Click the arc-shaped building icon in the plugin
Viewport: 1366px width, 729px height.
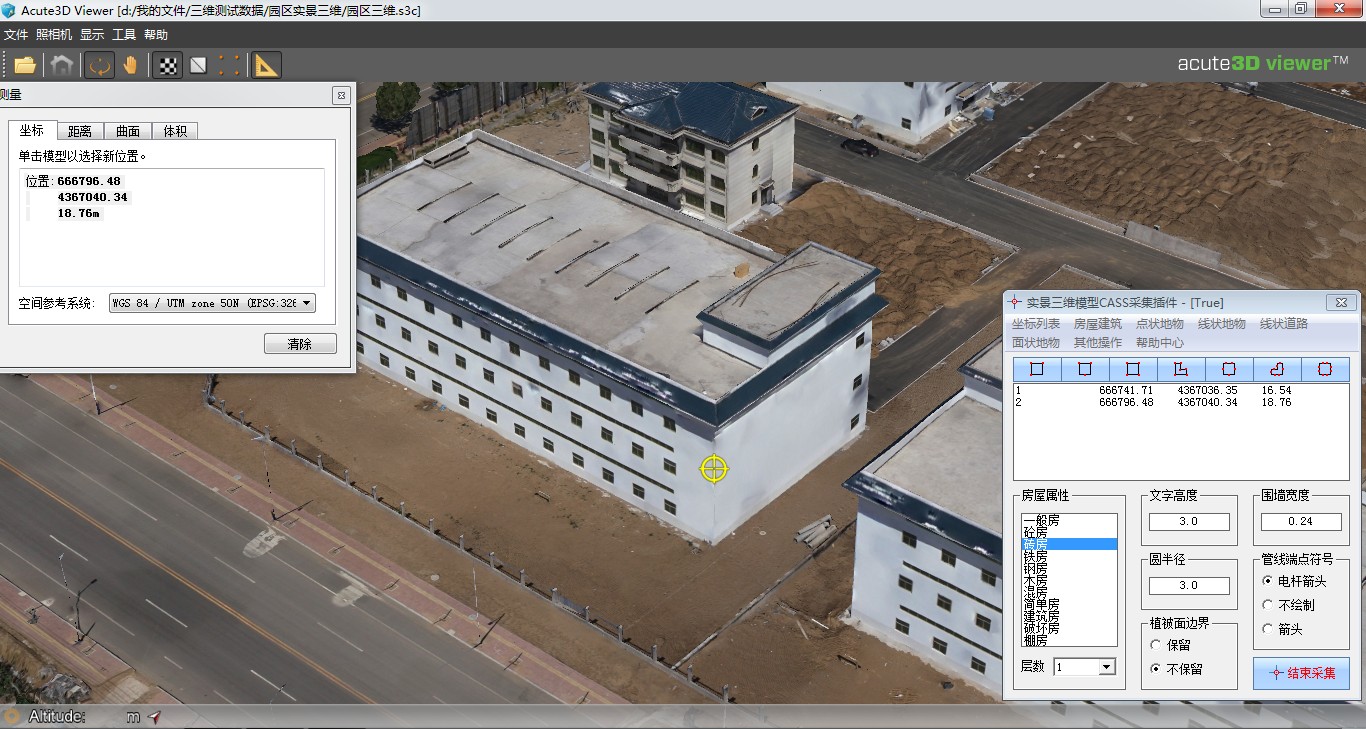coord(1276,369)
